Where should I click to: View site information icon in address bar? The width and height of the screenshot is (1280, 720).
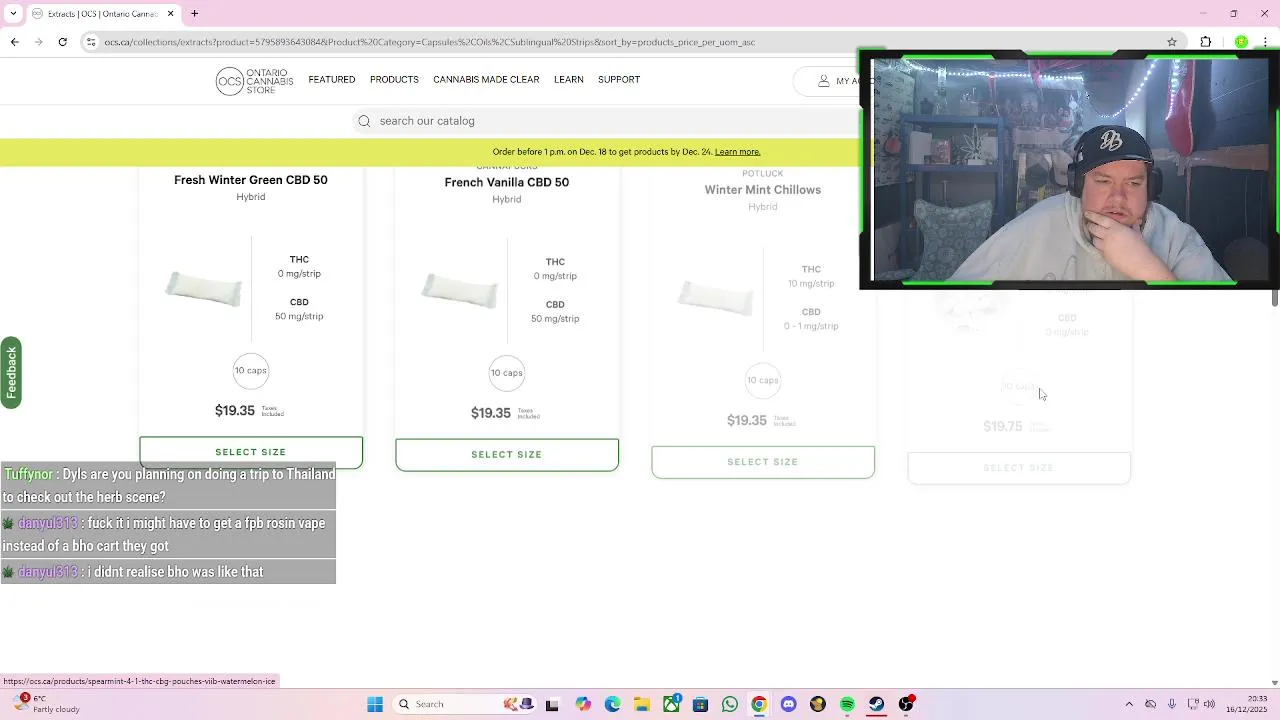pos(92,42)
